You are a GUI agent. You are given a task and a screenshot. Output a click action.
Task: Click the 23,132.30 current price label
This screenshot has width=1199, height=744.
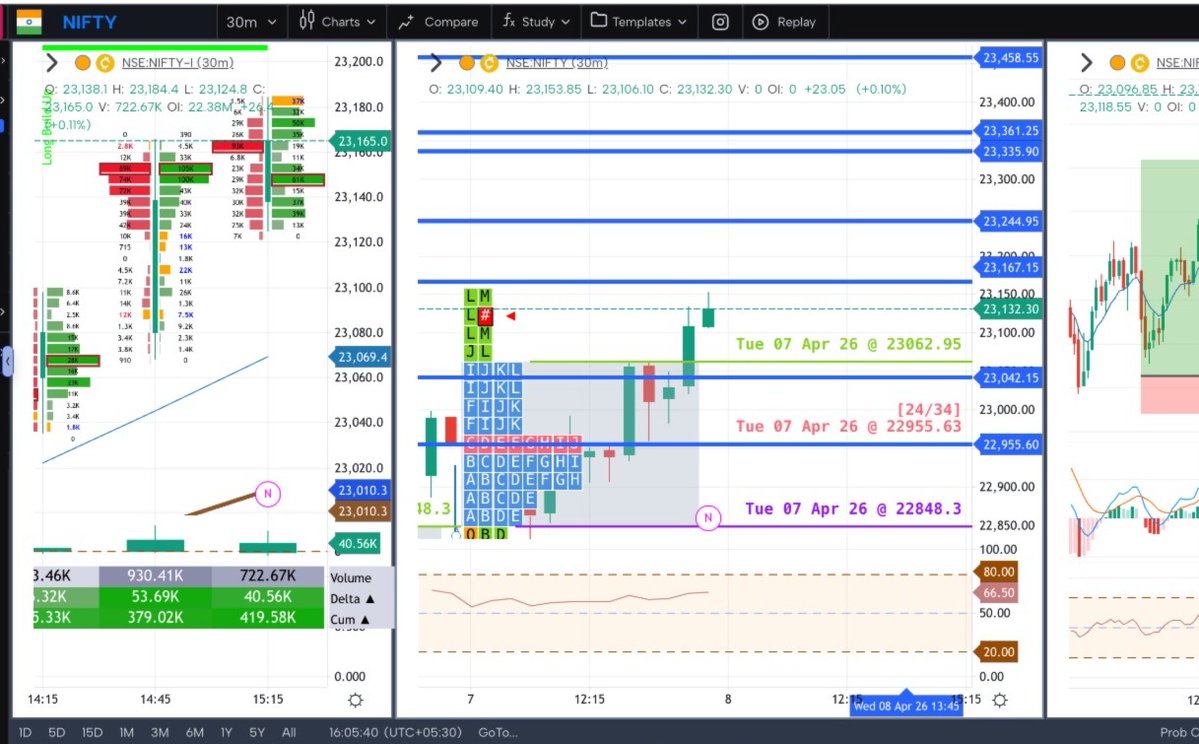[x=1009, y=309]
